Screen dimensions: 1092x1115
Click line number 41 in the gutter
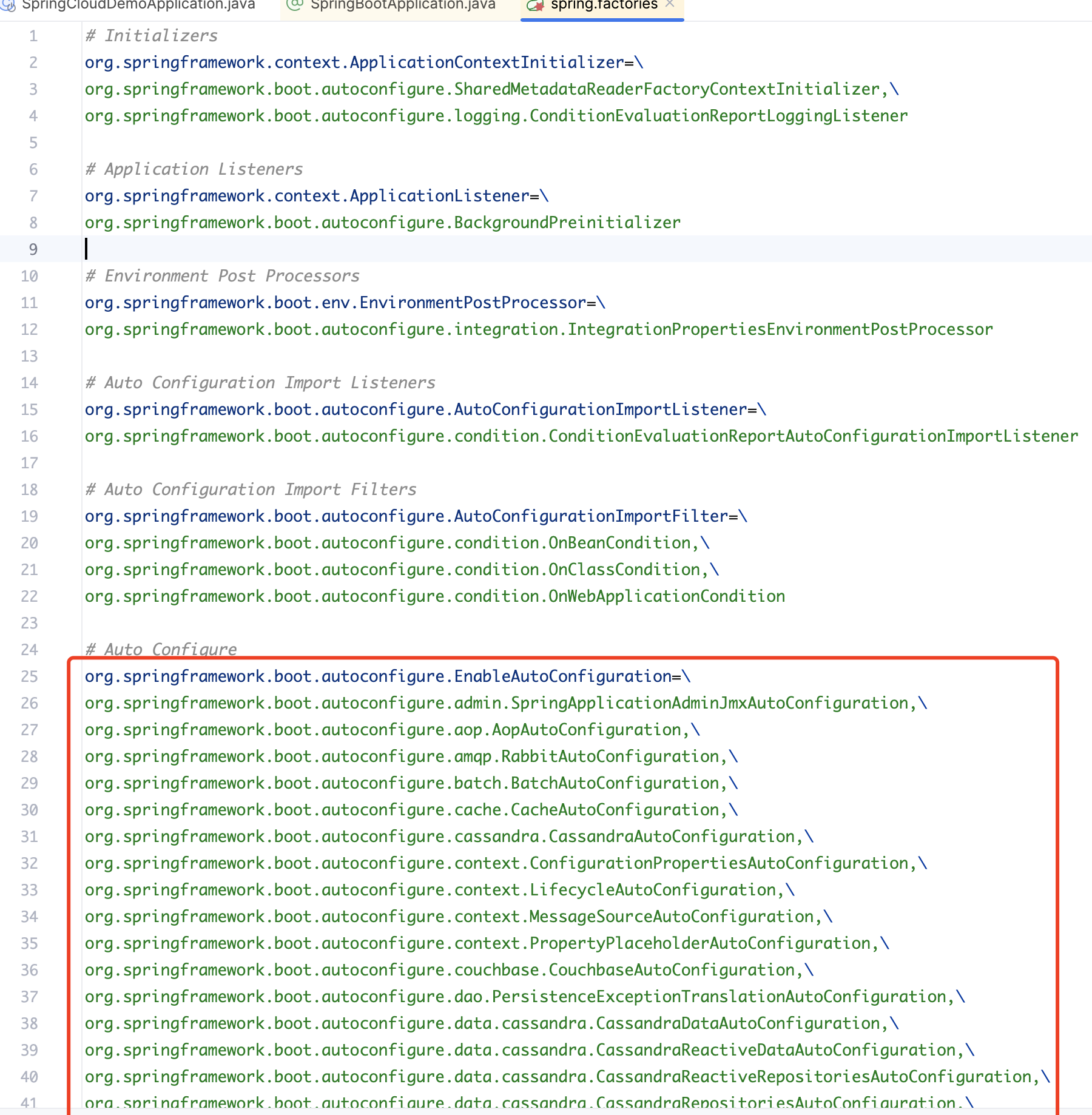point(29,1102)
